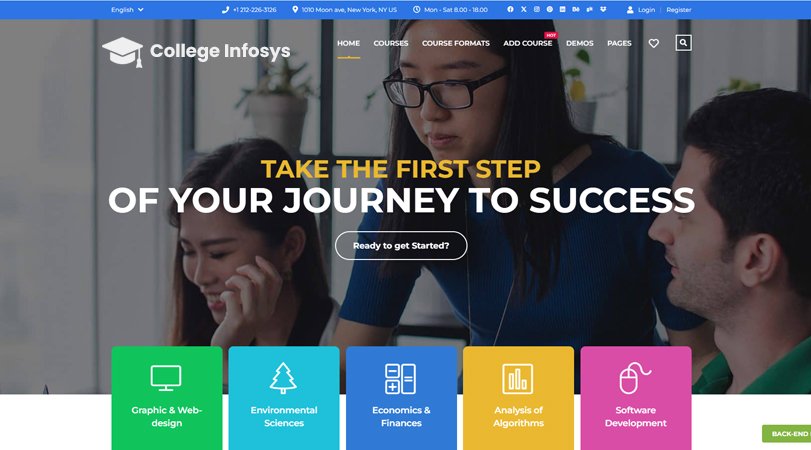811x450 pixels.
Task: Open the Demos menu
Action: coord(580,43)
